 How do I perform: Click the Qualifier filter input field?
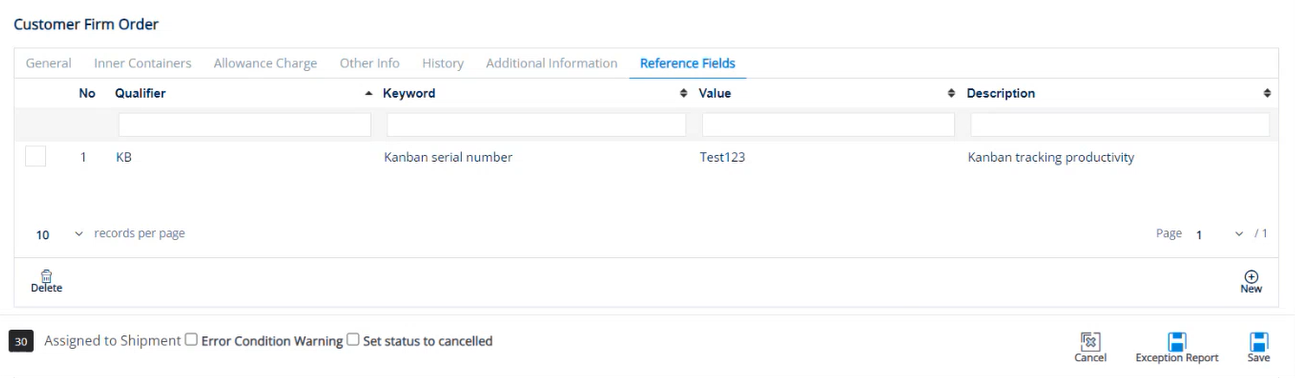(x=244, y=125)
